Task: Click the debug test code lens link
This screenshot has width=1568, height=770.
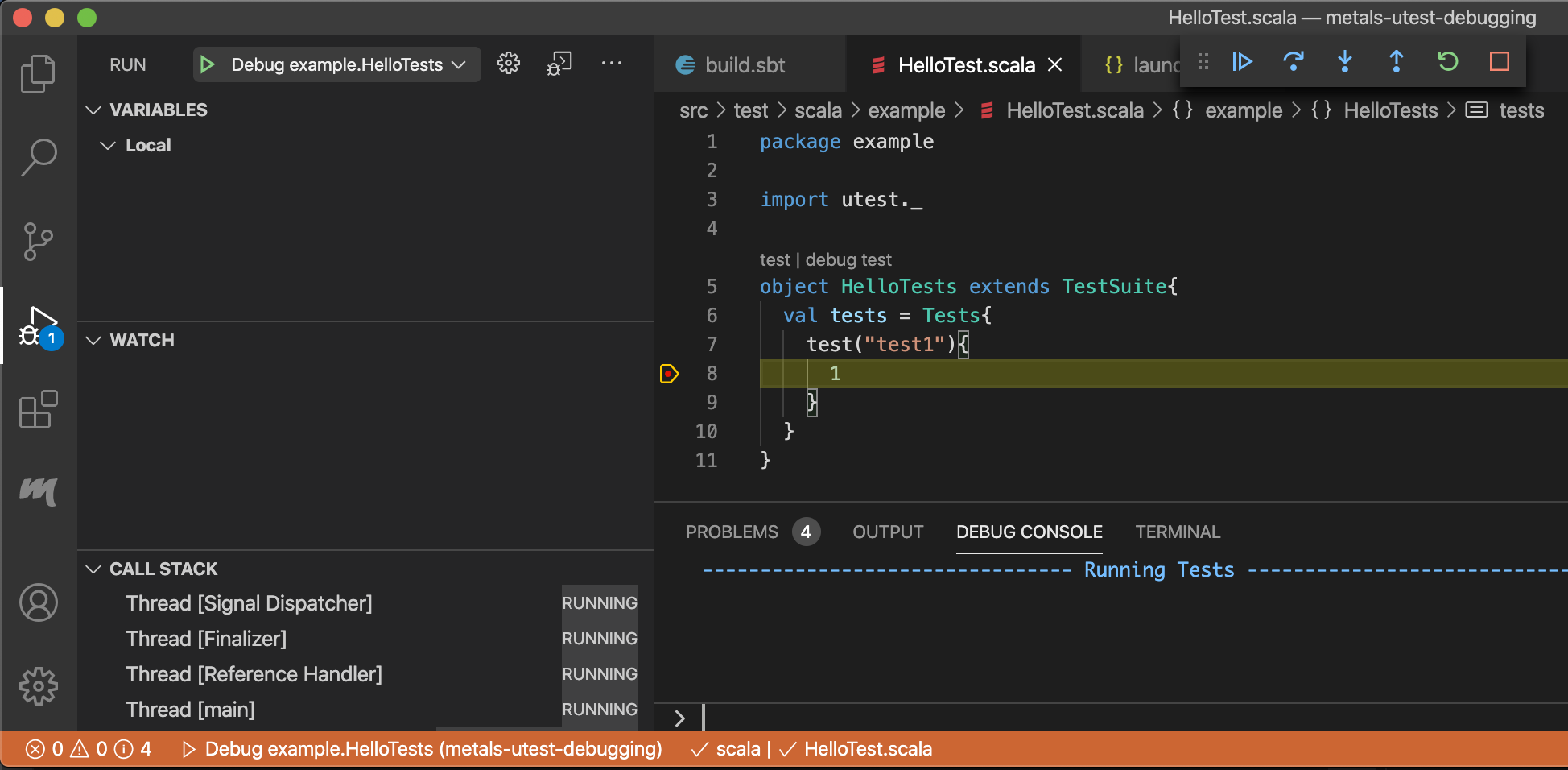Action: (848, 259)
